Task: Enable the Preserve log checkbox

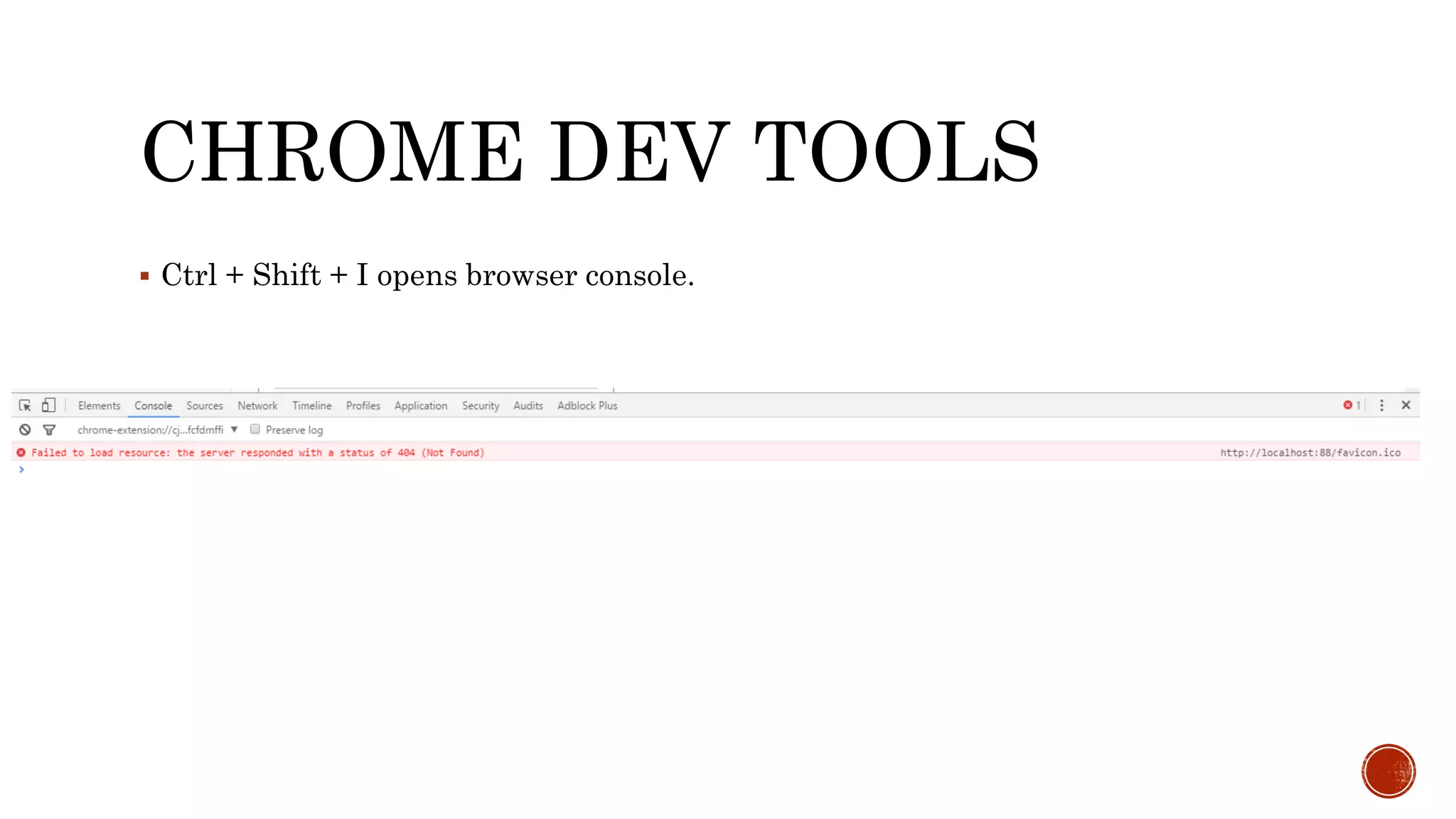Action: 255,429
